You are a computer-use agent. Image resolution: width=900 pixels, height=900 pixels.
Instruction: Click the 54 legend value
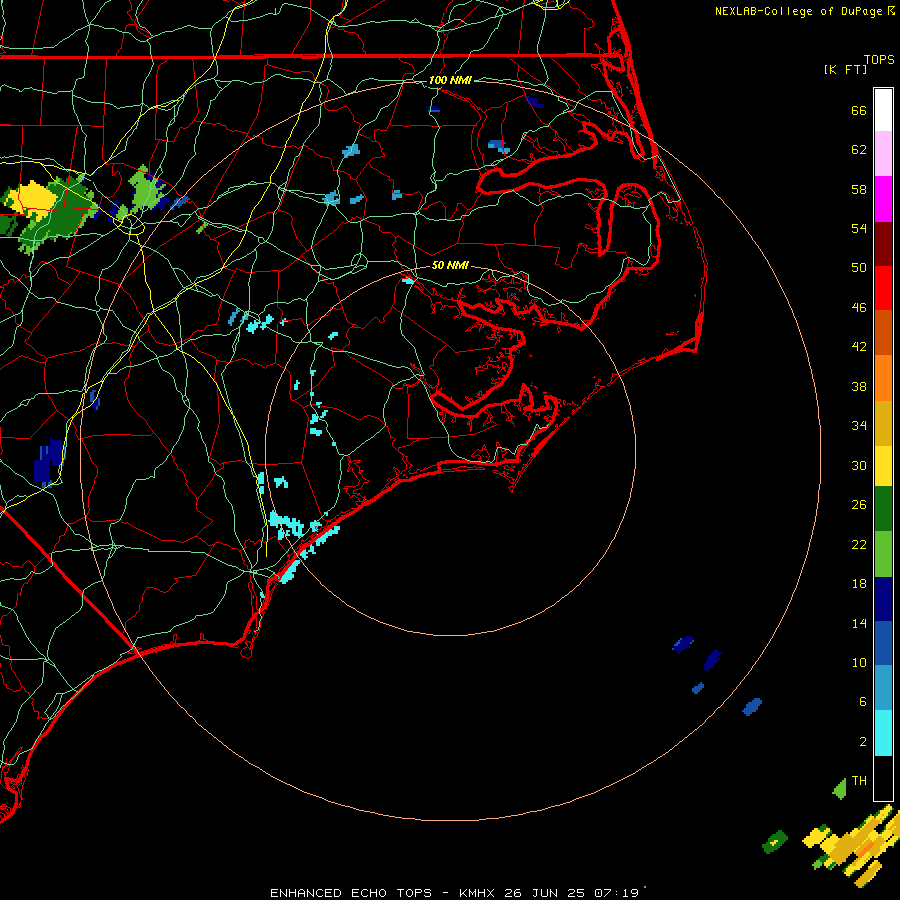(x=859, y=228)
